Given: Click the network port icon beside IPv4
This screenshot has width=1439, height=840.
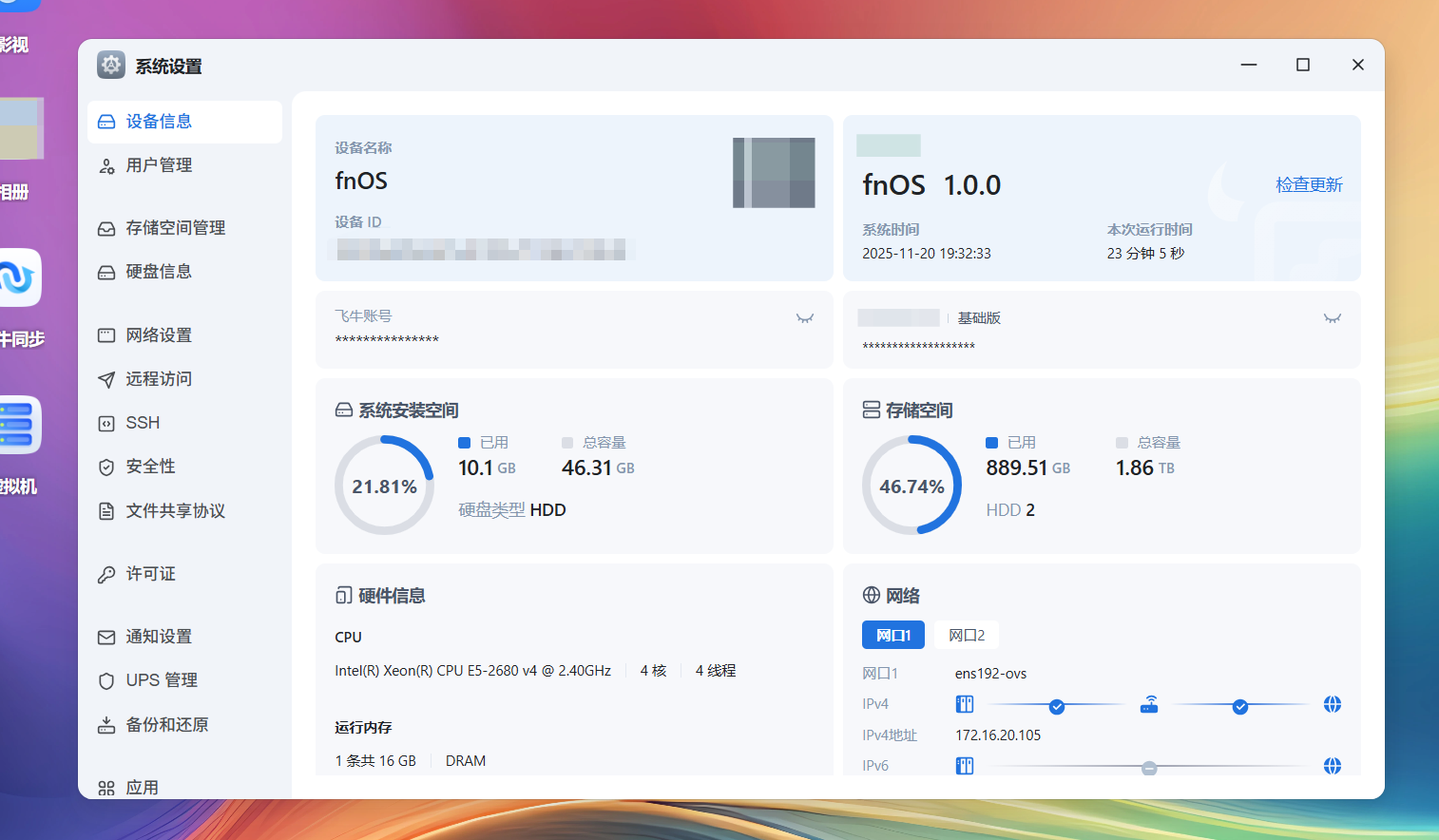Looking at the screenshot, I should [965, 704].
